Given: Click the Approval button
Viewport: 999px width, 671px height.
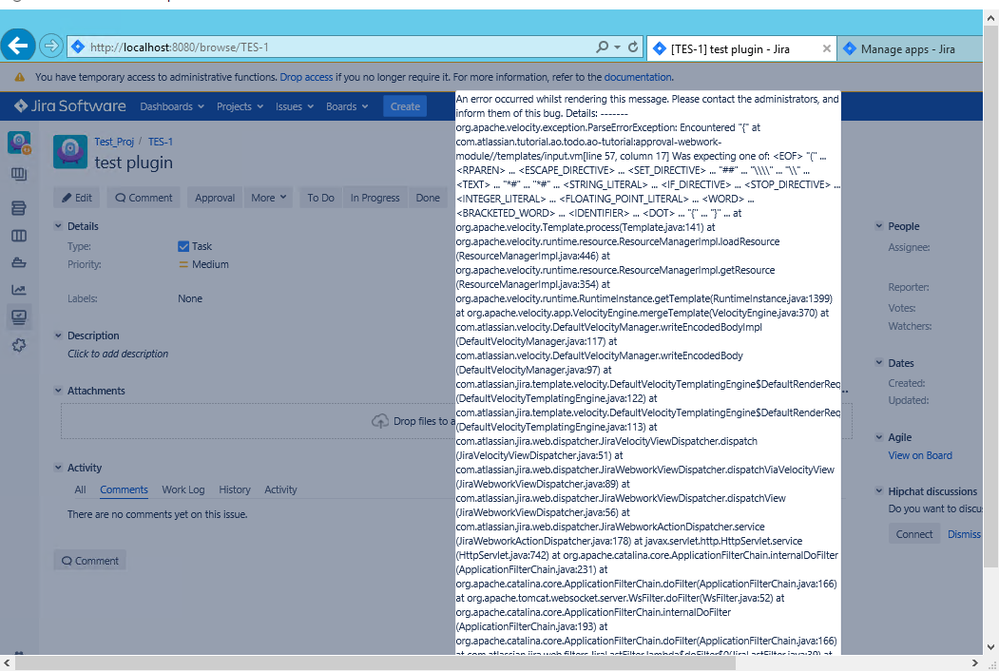Looking at the screenshot, I should 215,198.
